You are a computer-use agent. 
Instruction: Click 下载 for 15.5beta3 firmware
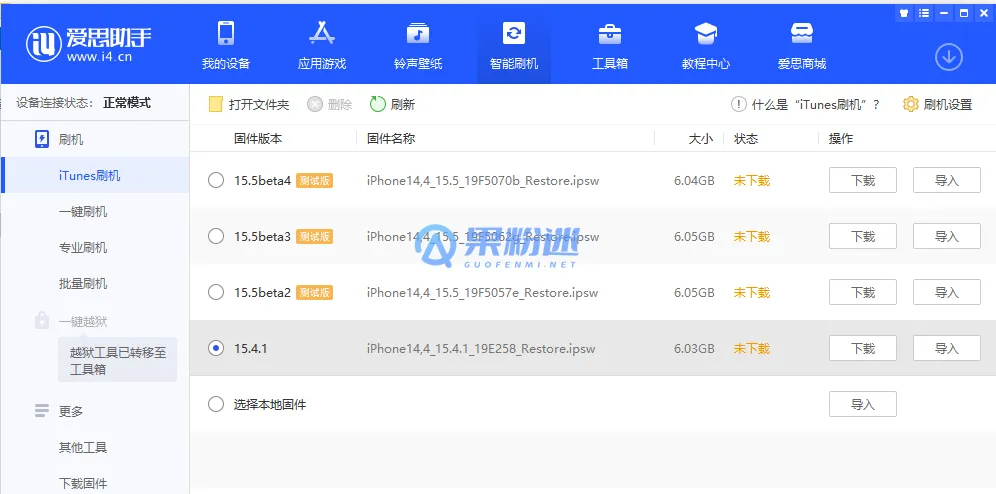(863, 236)
